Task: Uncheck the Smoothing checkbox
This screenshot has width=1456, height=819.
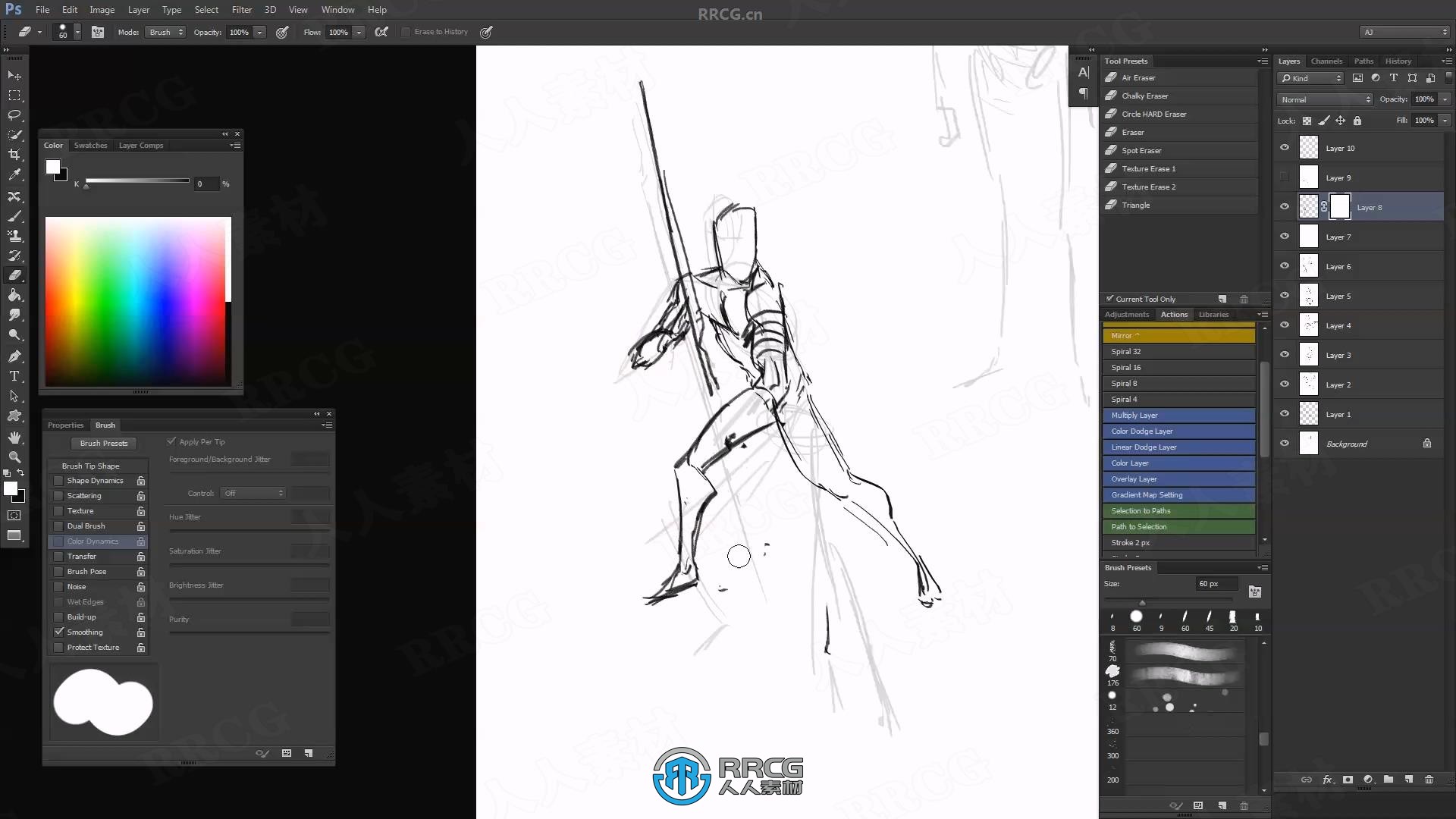Action: click(x=58, y=632)
